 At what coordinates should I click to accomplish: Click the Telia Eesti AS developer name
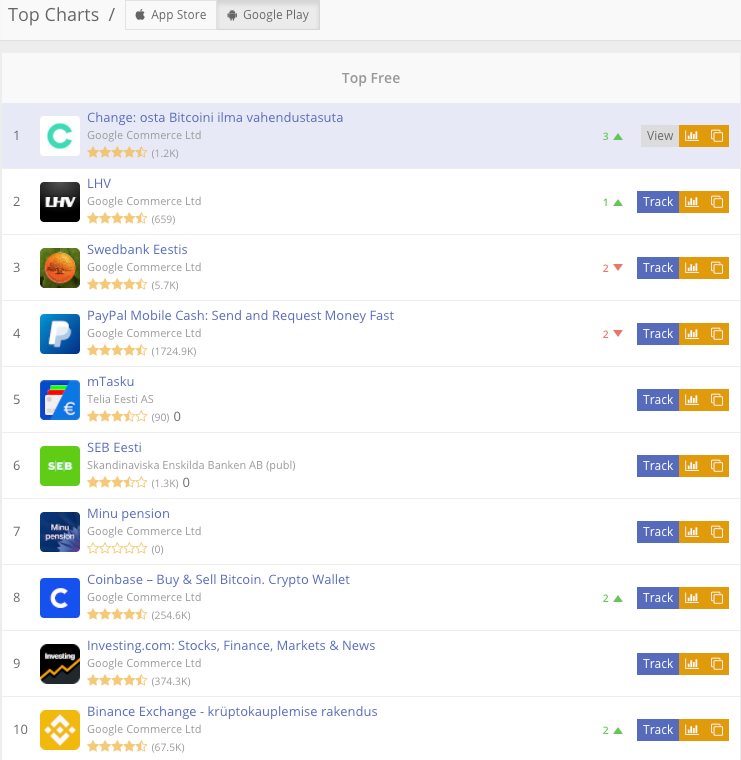pos(120,399)
